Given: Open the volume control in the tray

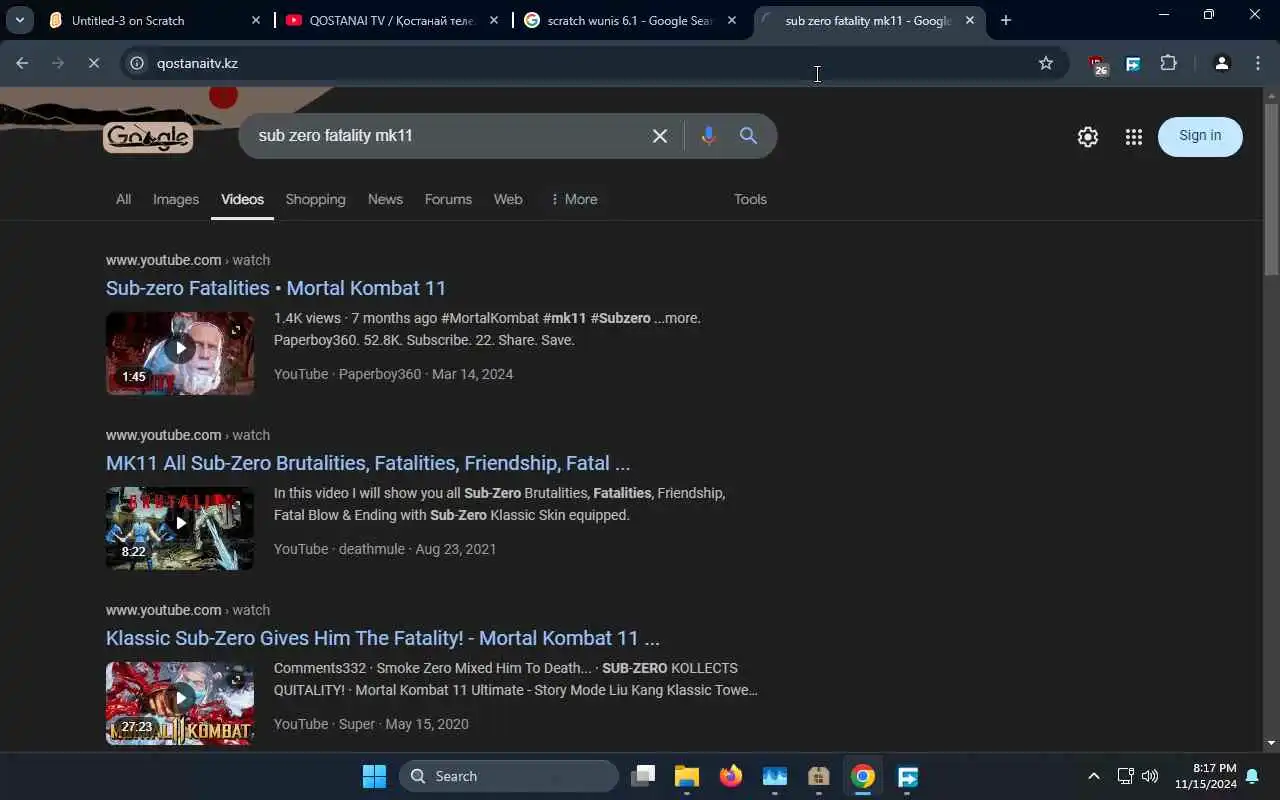Looking at the screenshot, I should (x=1150, y=776).
